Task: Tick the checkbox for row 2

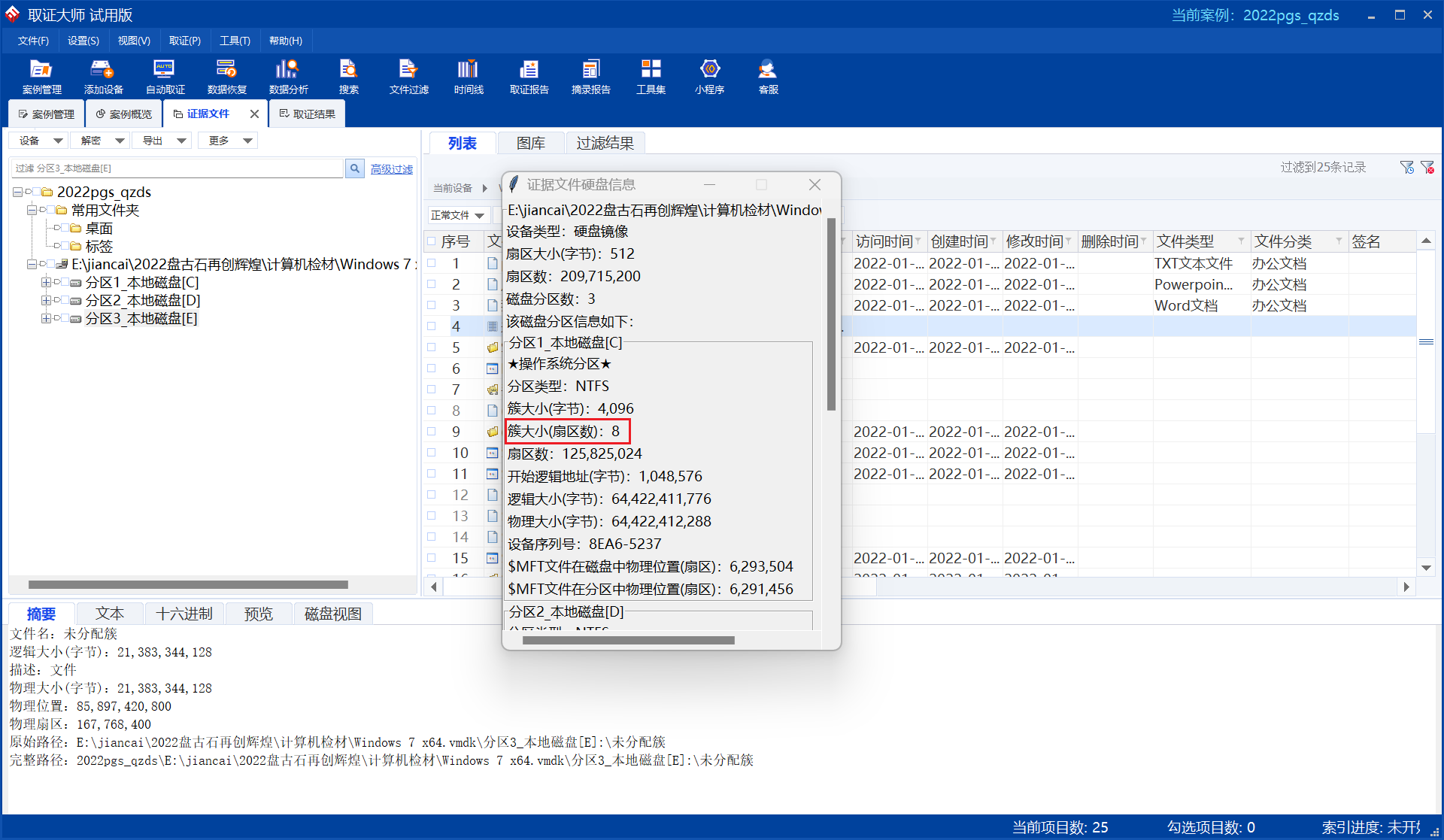Action: click(x=432, y=284)
